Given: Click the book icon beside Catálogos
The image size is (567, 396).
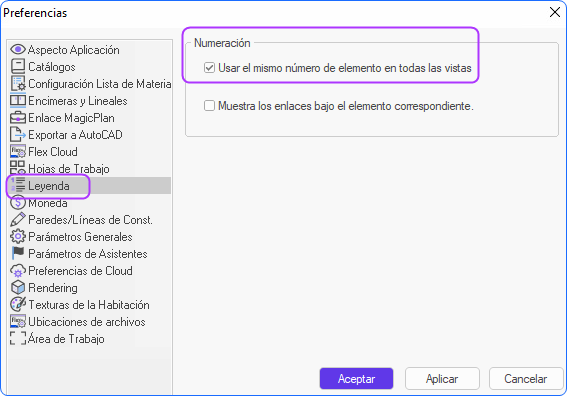Looking at the screenshot, I should (18, 67).
